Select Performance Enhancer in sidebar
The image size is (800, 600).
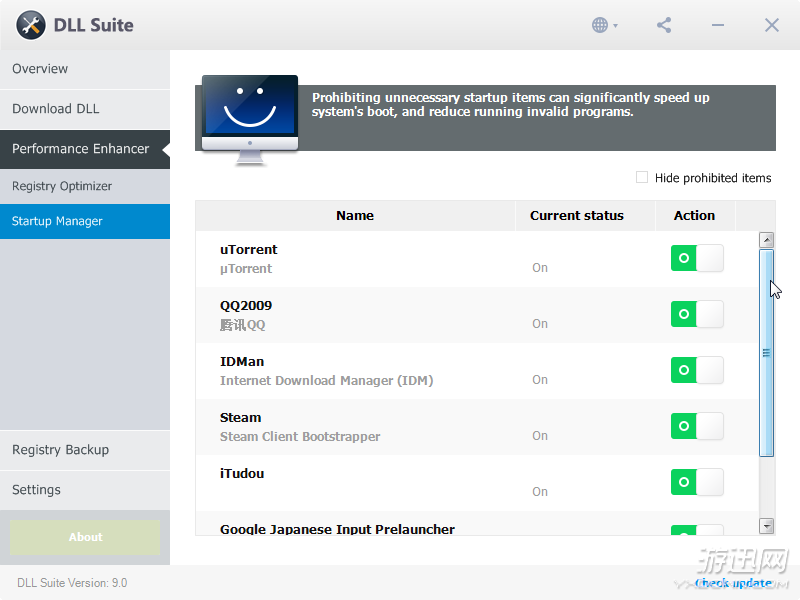(x=85, y=149)
